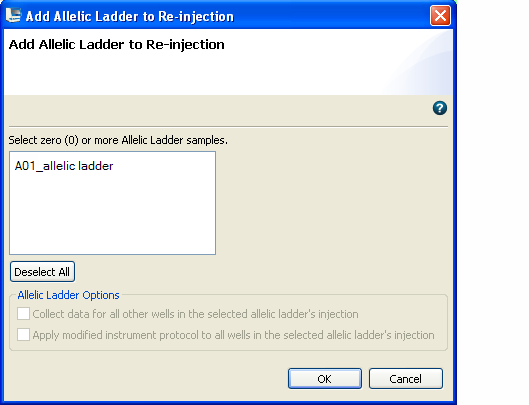Click the gradient swoosh in the header corner
529x405 pixels.
422,64
